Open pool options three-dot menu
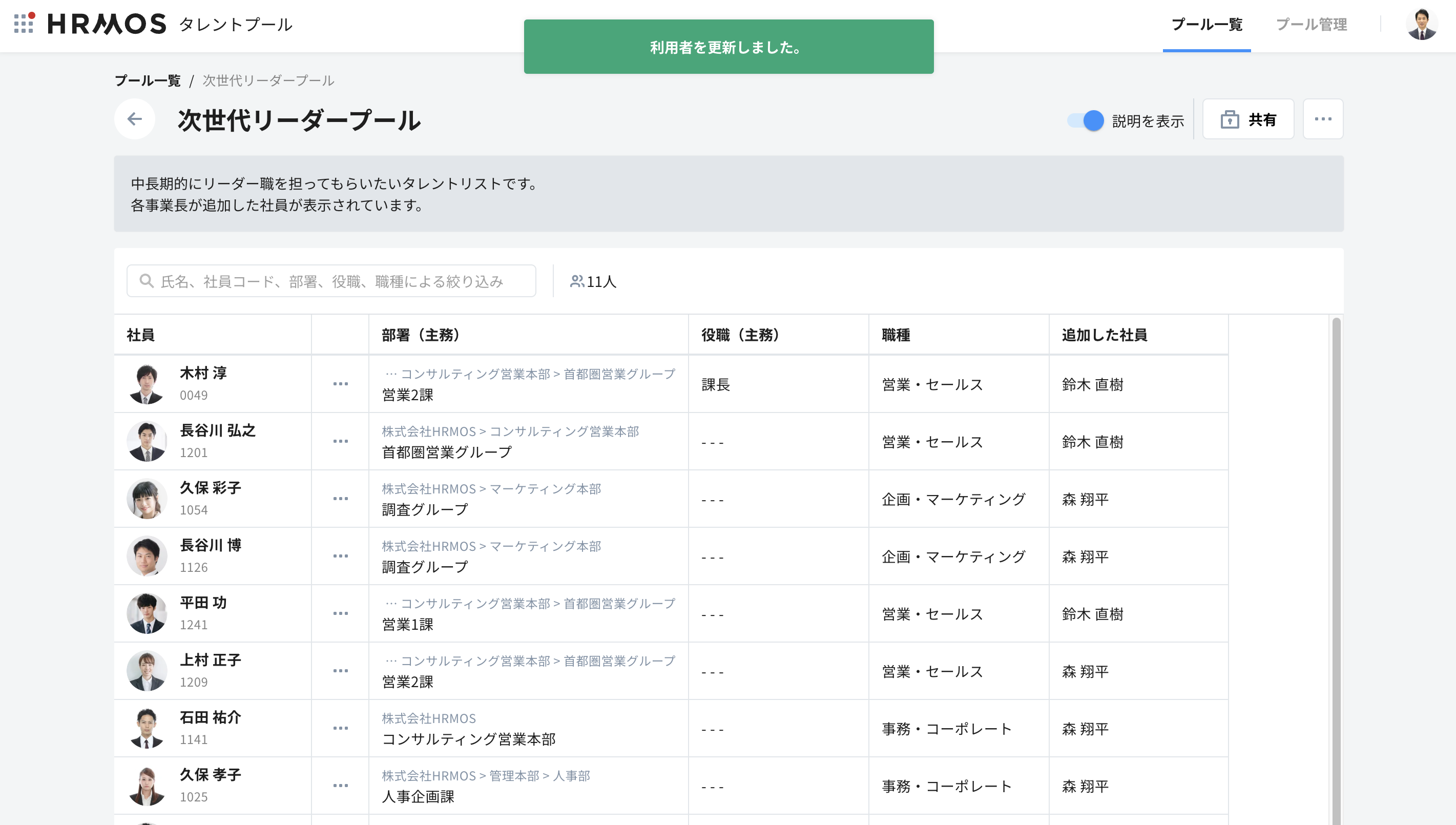Image resolution: width=1456 pixels, height=825 pixels. point(1323,119)
